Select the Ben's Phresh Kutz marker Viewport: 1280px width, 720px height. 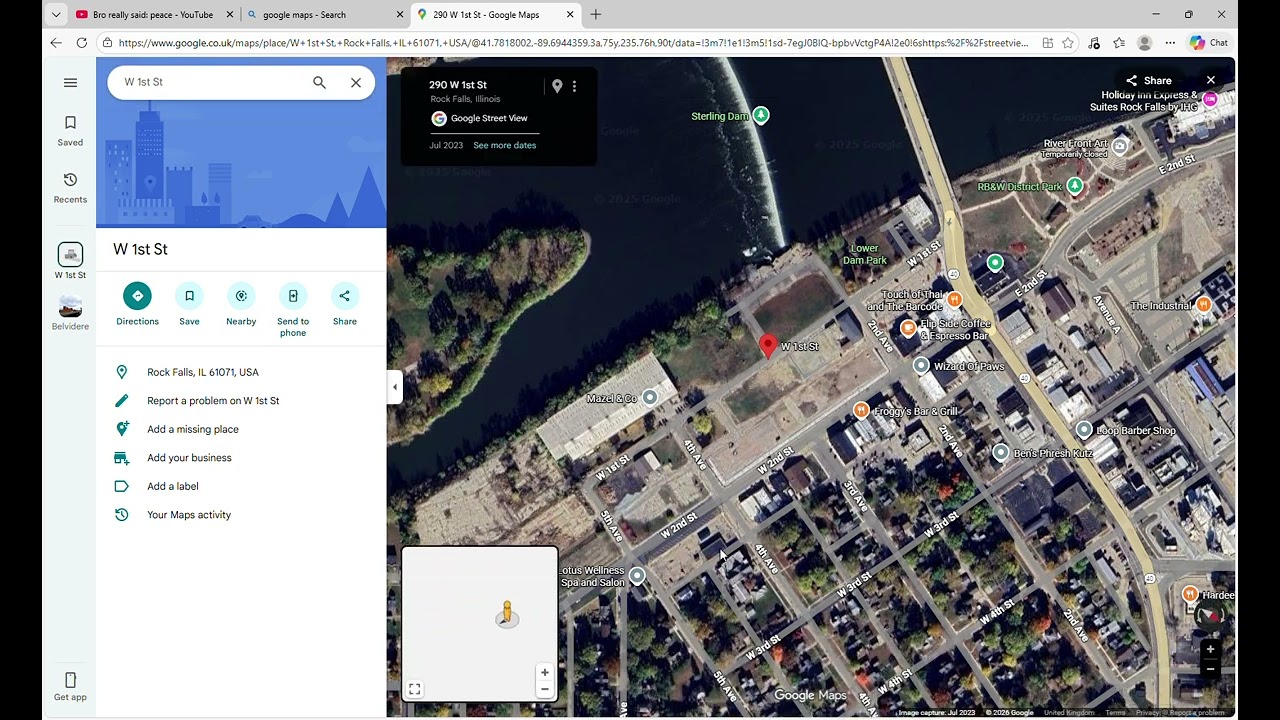click(x=1001, y=453)
